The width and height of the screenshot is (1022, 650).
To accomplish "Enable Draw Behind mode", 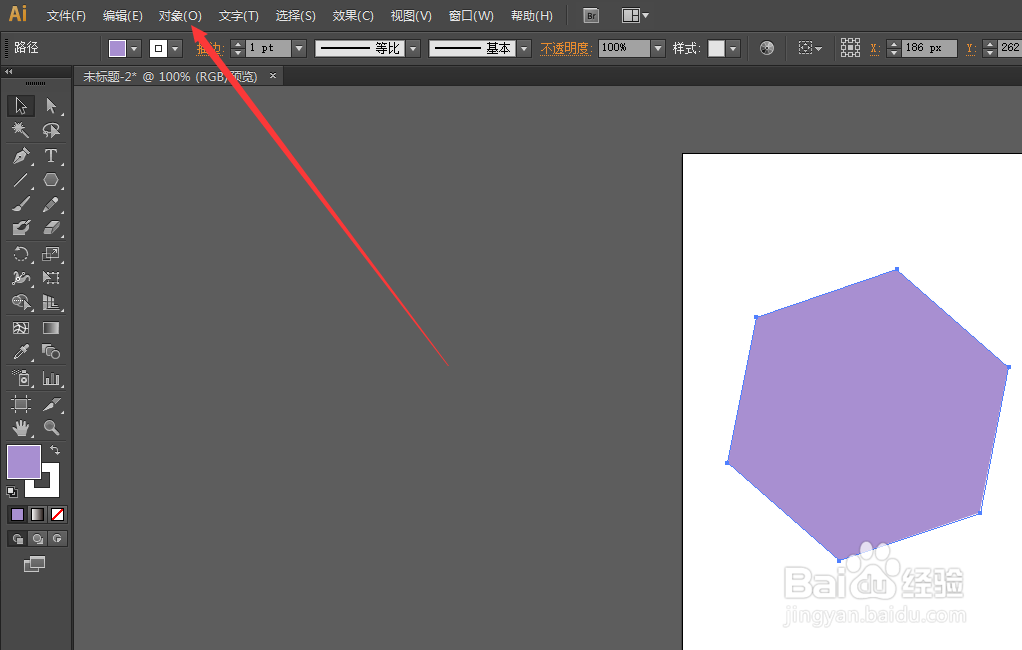I will click(x=38, y=539).
